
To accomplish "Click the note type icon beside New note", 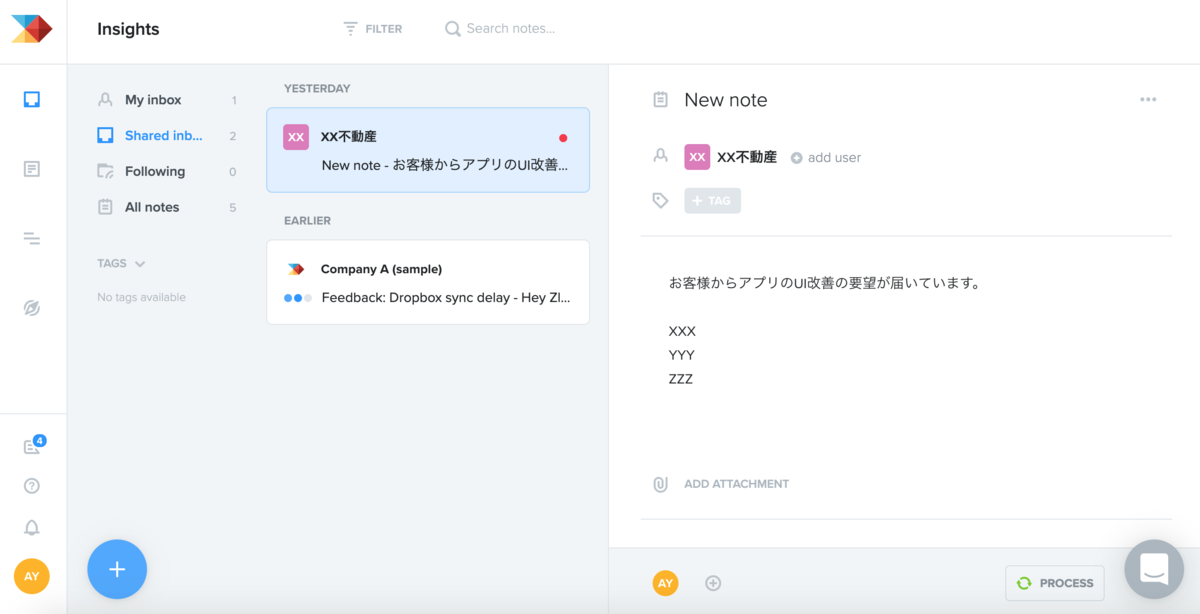I will click(x=660, y=100).
